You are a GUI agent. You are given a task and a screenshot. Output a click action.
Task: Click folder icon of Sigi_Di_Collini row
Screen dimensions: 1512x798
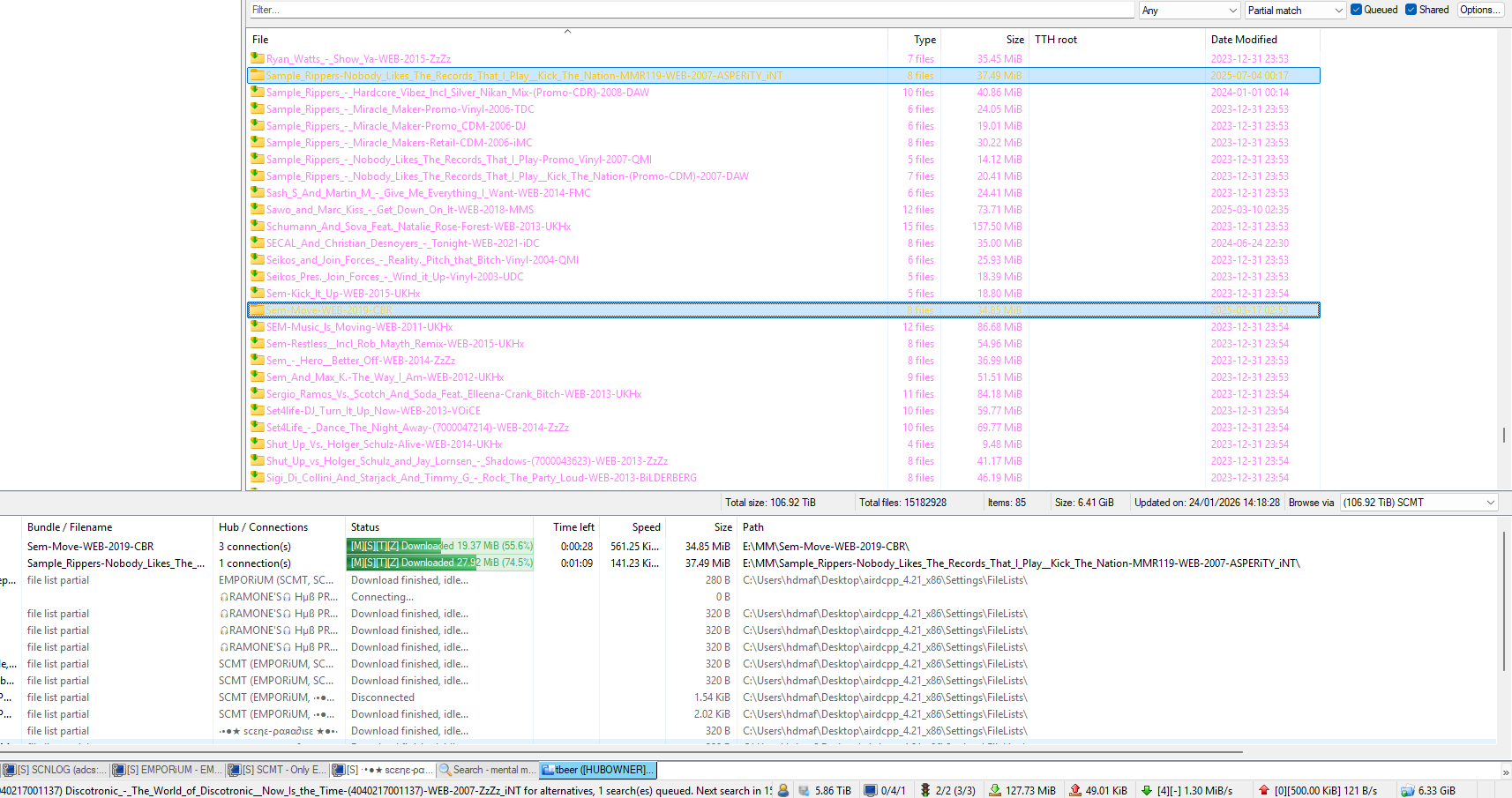[257, 477]
